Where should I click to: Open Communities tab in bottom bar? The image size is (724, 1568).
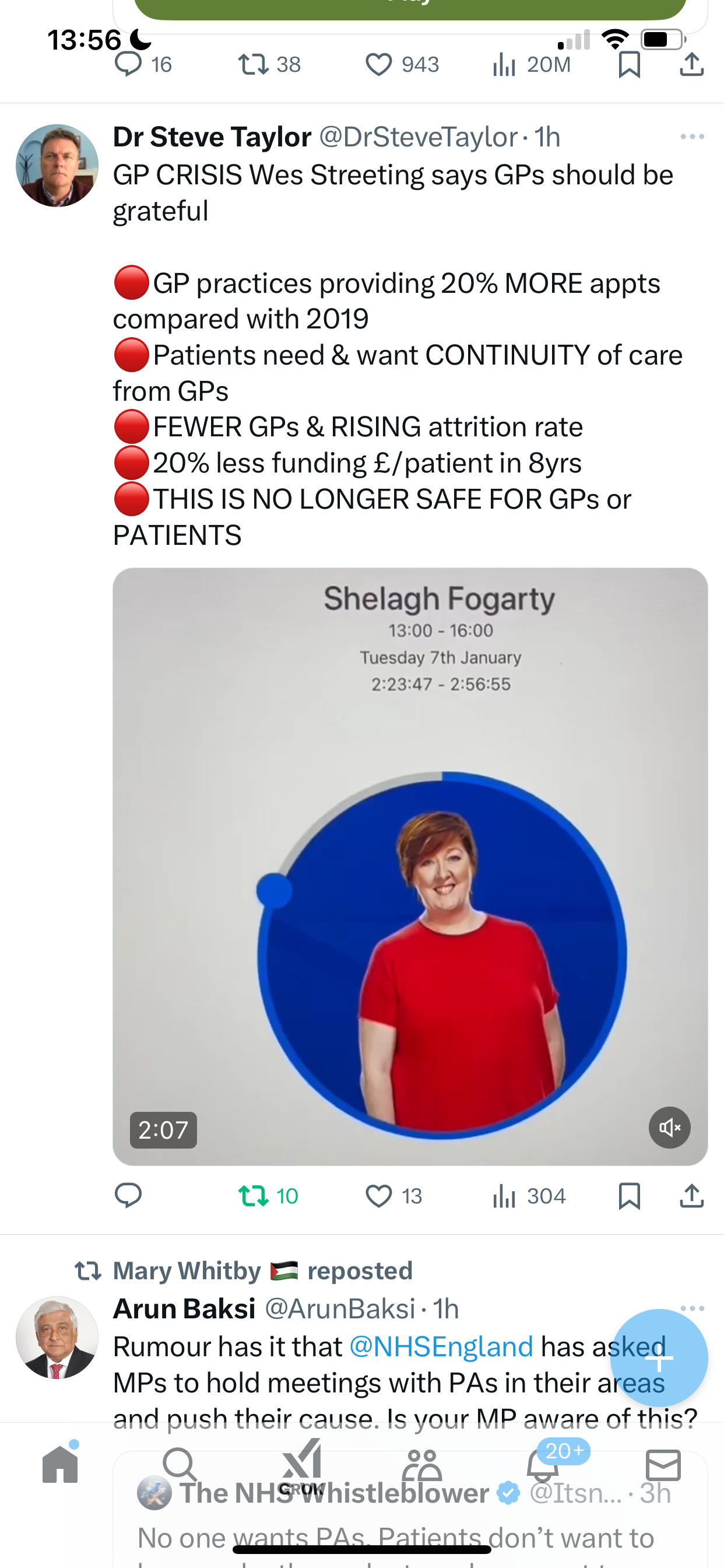[421, 1465]
